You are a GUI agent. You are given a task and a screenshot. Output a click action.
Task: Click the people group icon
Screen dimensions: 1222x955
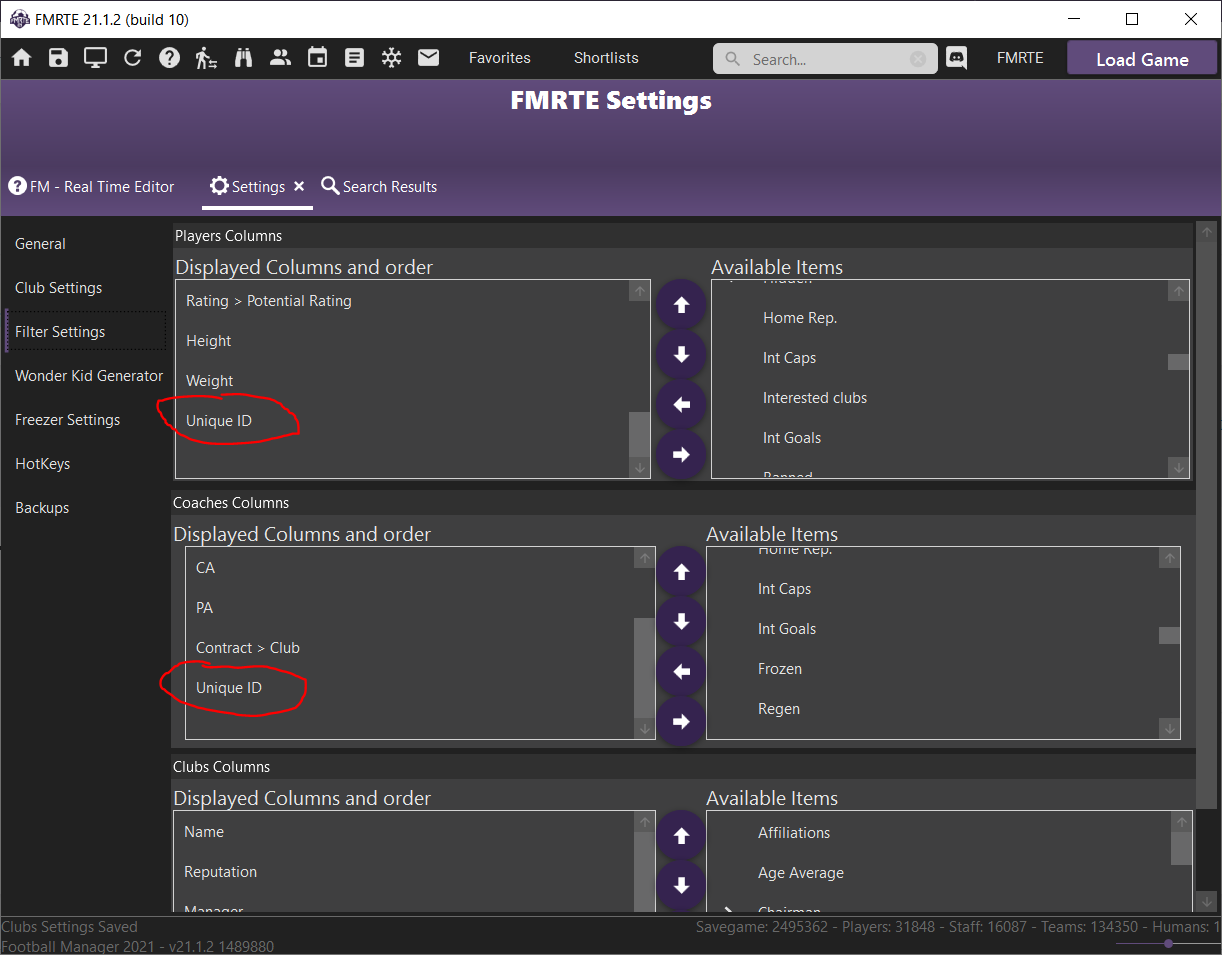pos(280,58)
